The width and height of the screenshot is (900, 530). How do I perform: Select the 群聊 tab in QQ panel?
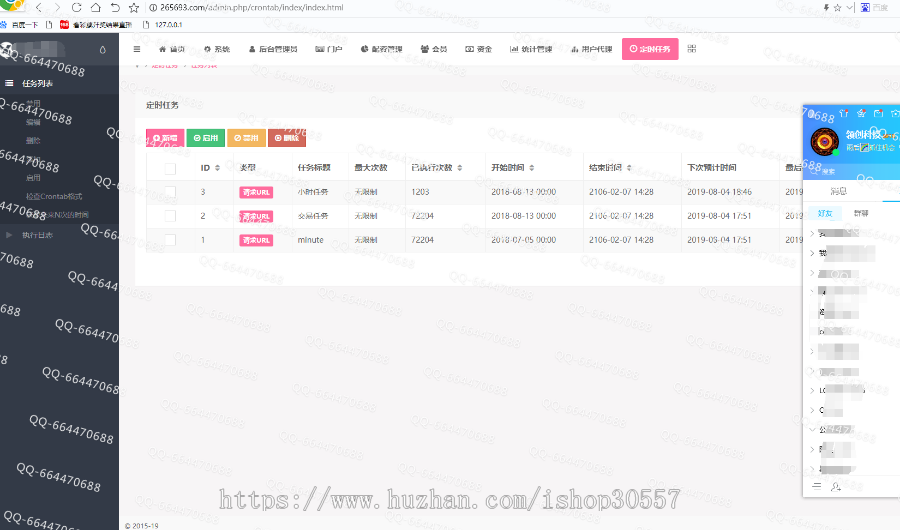[x=861, y=213]
